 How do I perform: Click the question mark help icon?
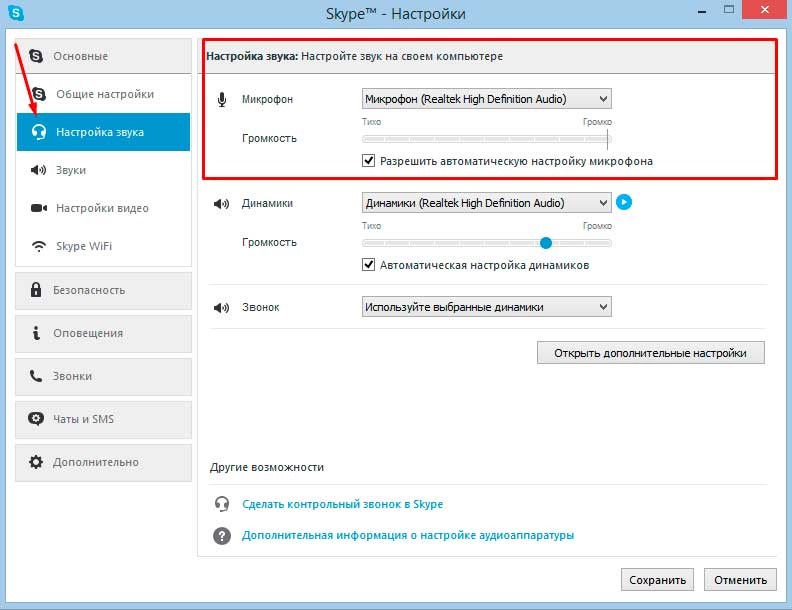click(x=222, y=535)
